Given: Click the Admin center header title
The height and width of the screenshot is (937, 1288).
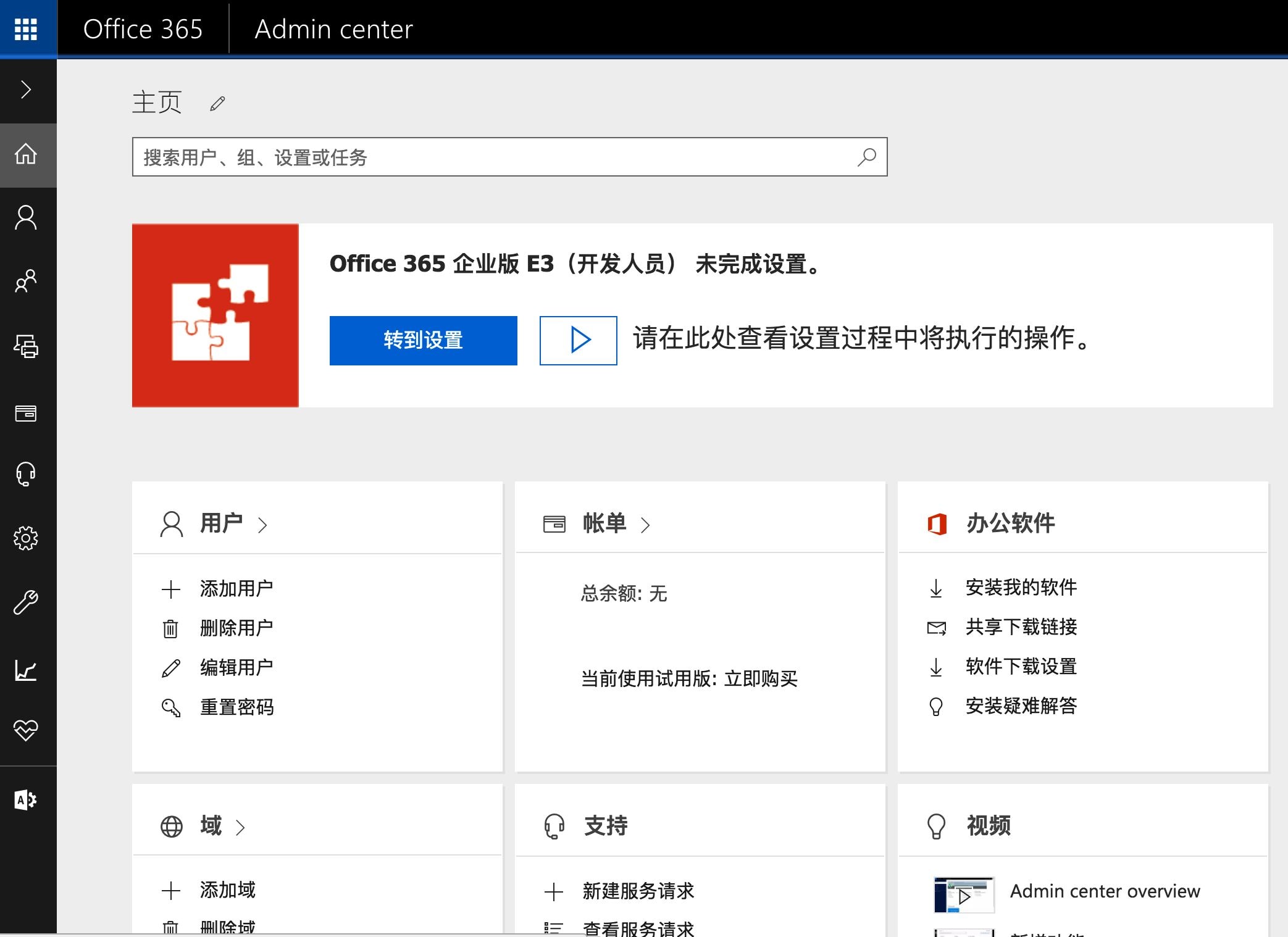Looking at the screenshot, I should [333, 29].
